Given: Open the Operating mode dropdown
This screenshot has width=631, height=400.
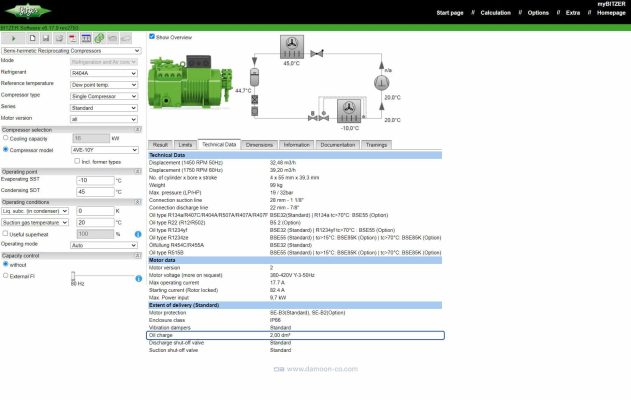Looking at the screenshot, I should 103,244.
